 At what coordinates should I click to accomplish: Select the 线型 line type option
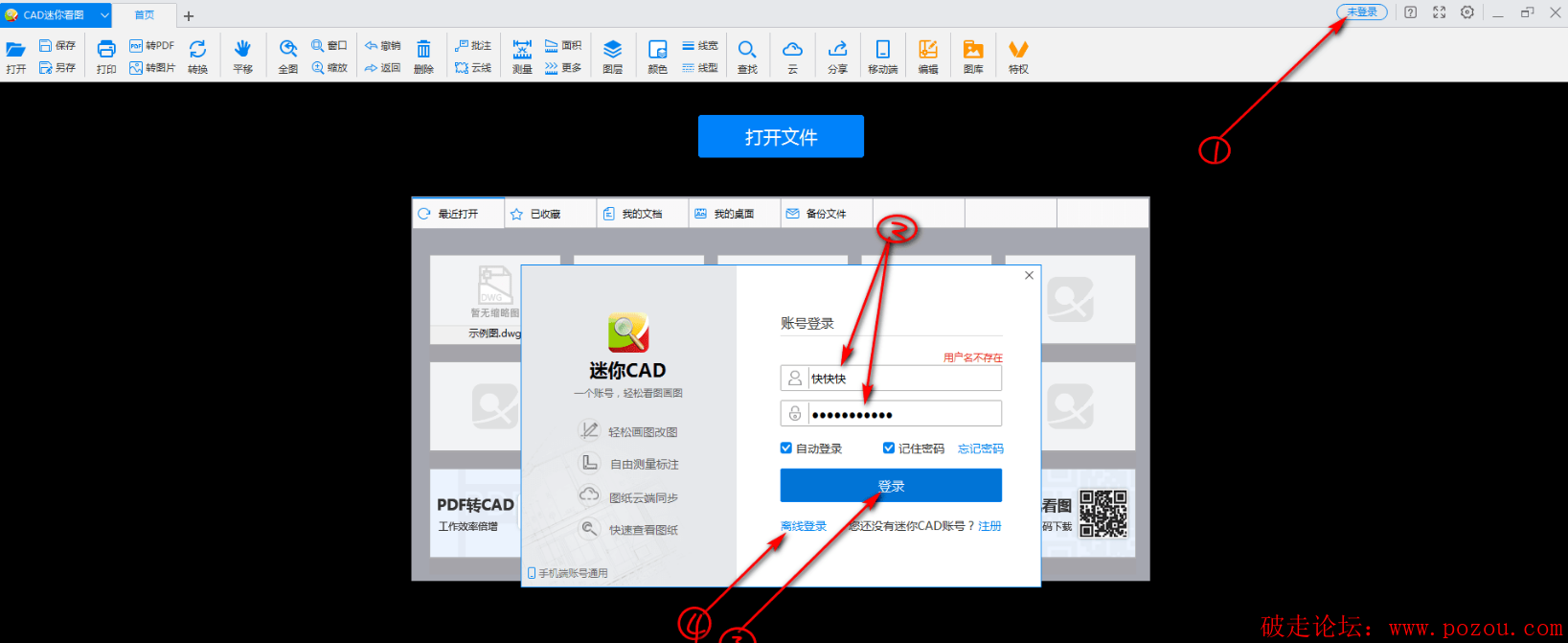point(700,68)
